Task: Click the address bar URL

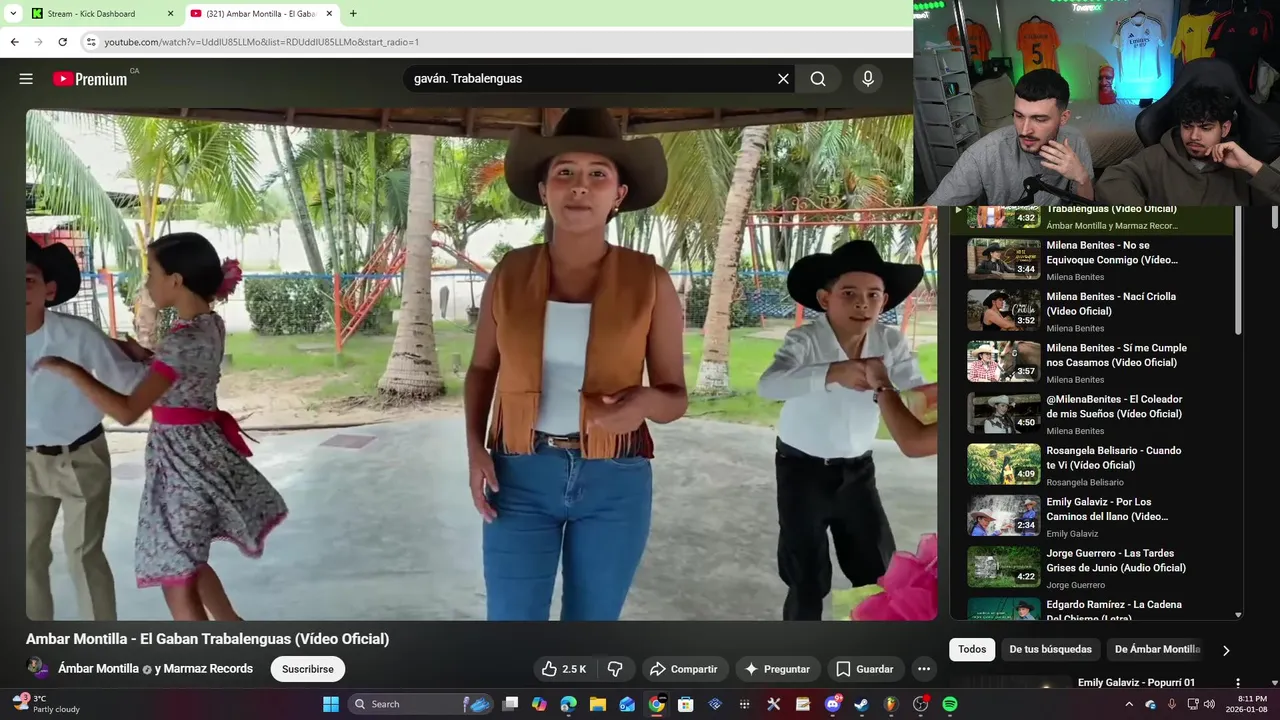Action: coord(262,42)
